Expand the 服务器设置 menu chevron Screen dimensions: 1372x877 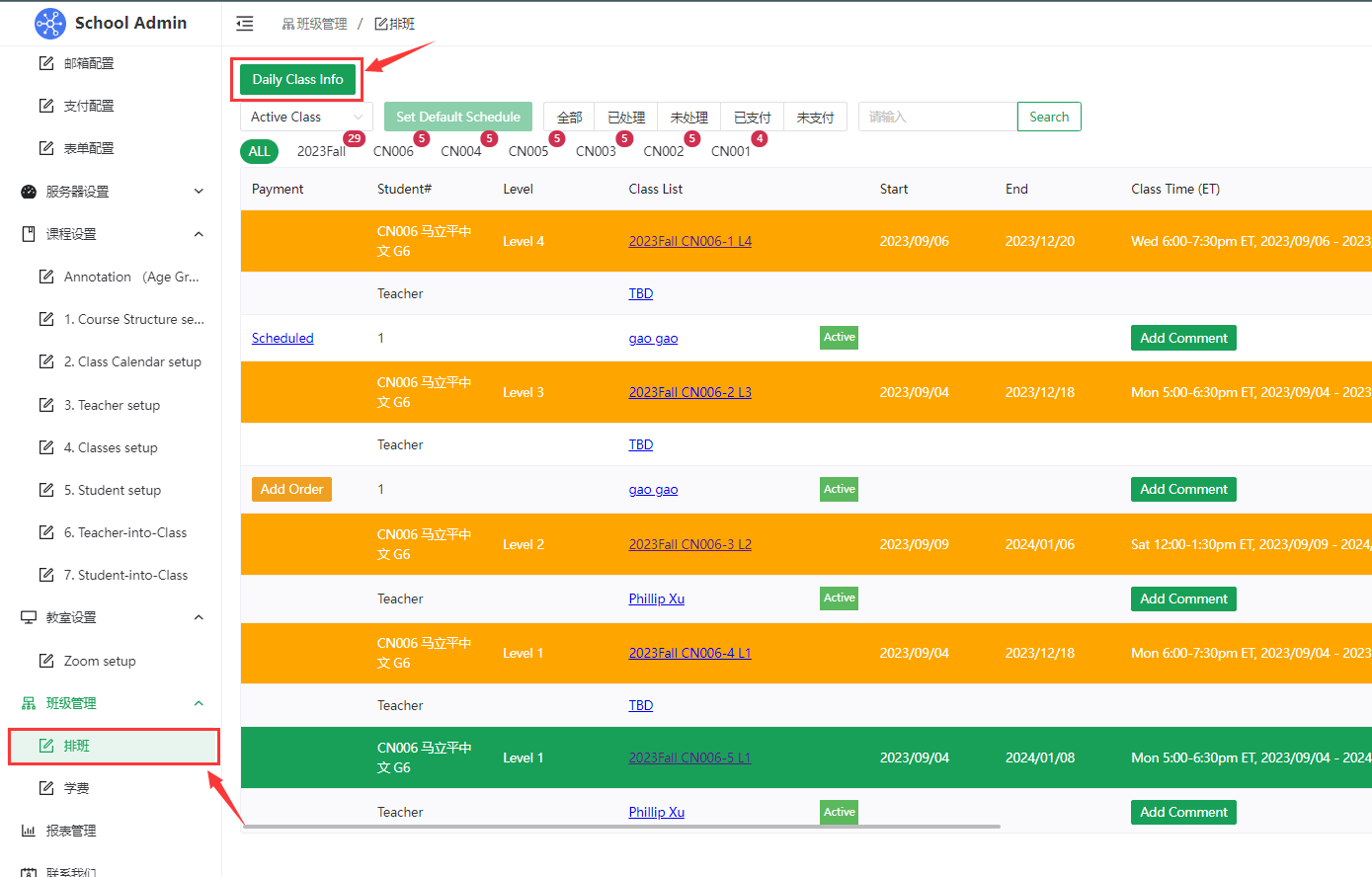pyautogui.click(x=199, y=192)
